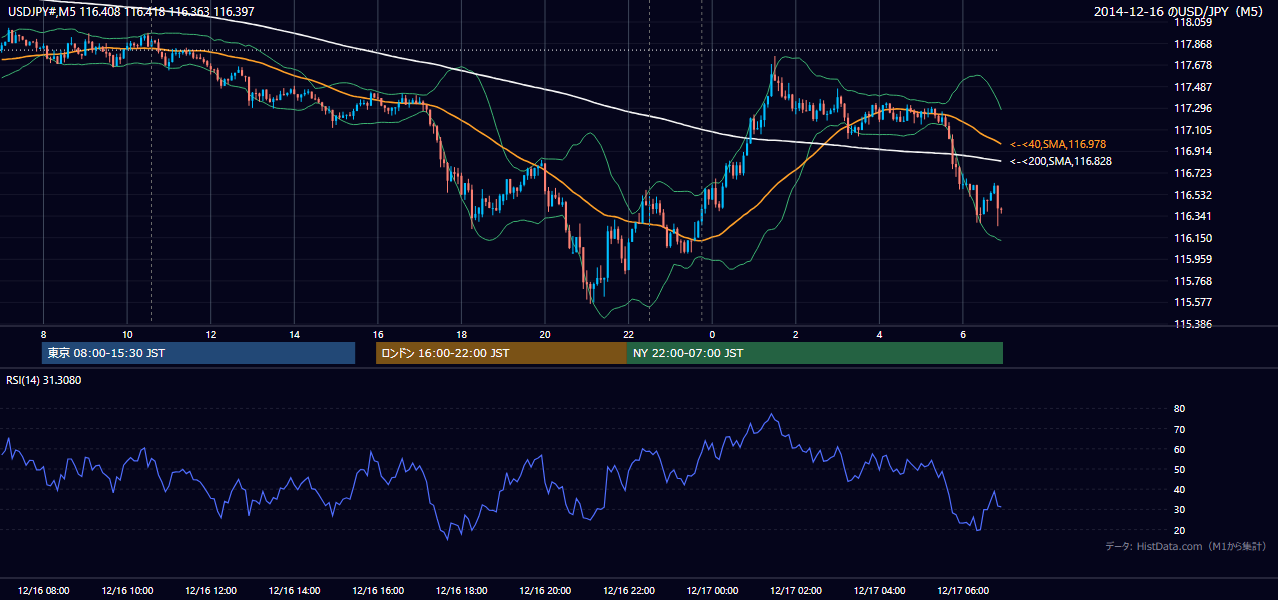The image size is (1278, 600).
Task: Select the NY 22:00-07:00 JST session bar
Action: [x=815, y=353]
